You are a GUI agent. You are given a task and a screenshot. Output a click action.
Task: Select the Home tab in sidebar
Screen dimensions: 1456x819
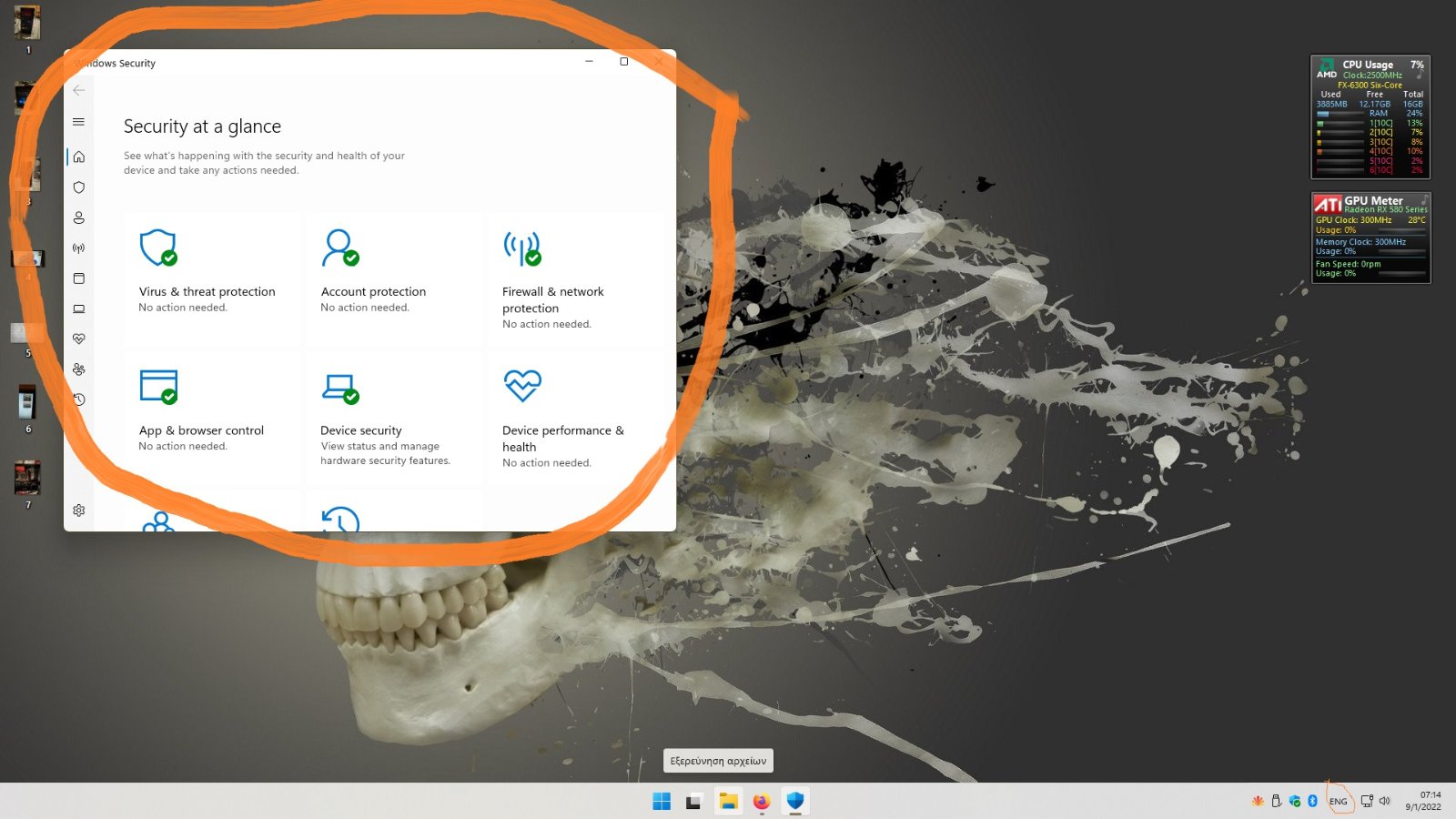point(79,157)
